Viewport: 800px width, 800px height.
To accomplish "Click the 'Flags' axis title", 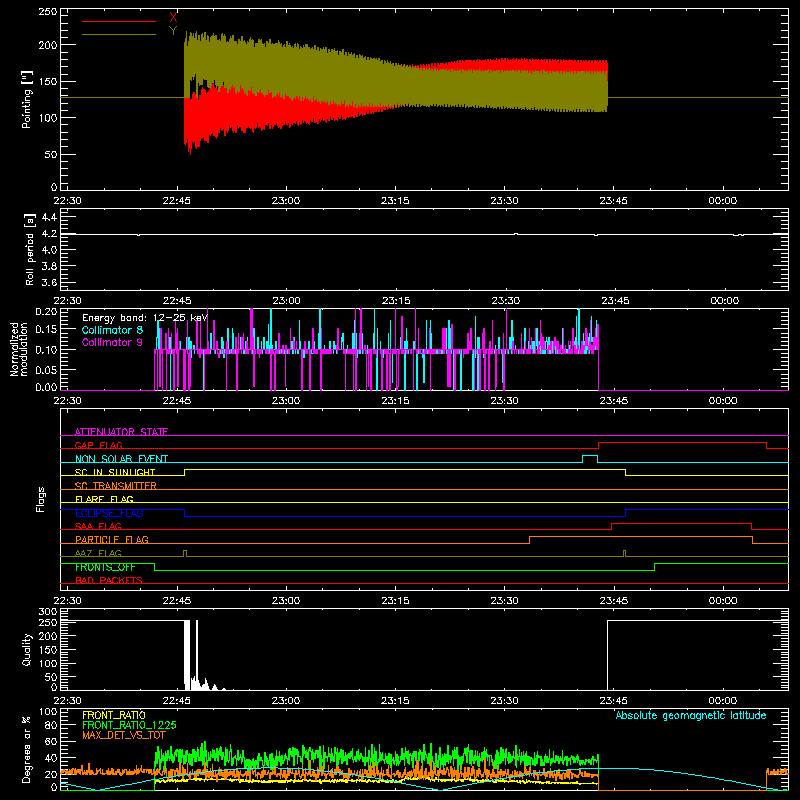I will (x=40, y=499).
